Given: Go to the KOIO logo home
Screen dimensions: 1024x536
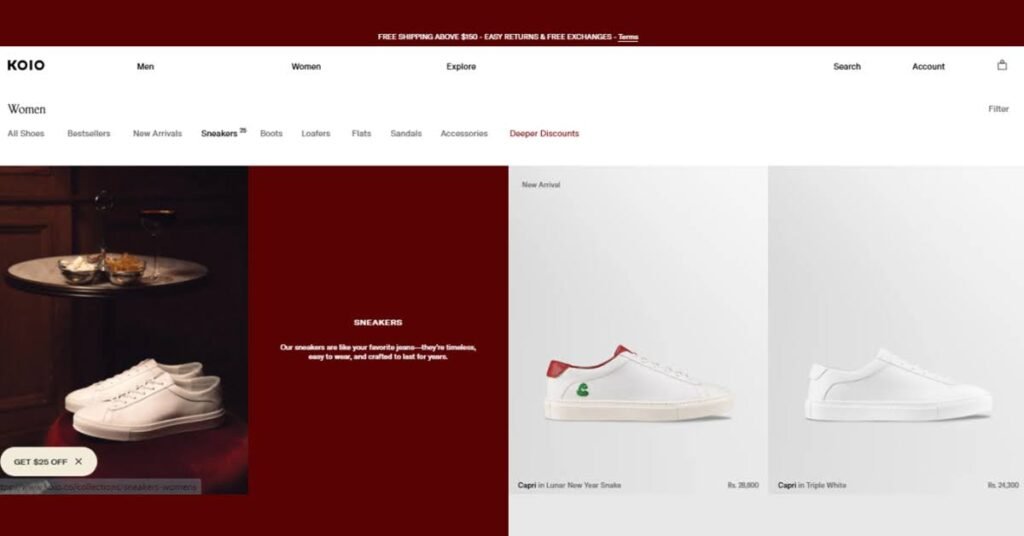Looking at the screenshot, I should tap(26, 65).
